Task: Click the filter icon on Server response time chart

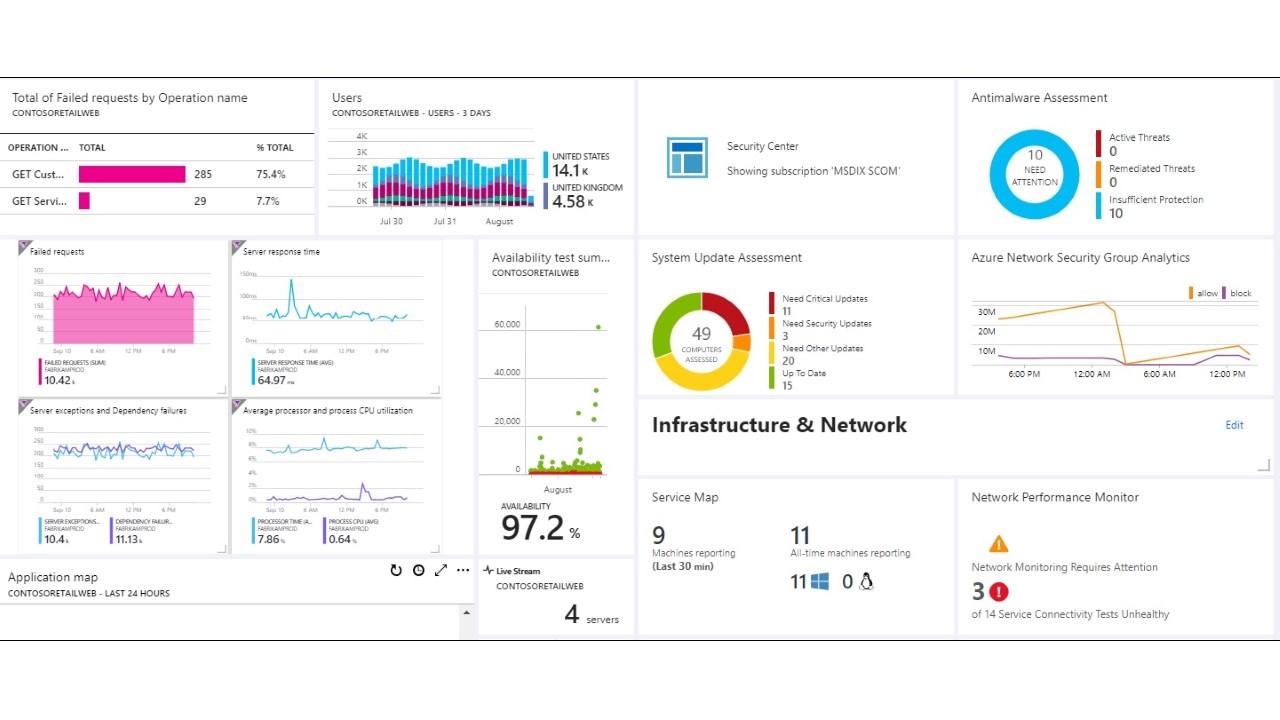Action: 237,246
